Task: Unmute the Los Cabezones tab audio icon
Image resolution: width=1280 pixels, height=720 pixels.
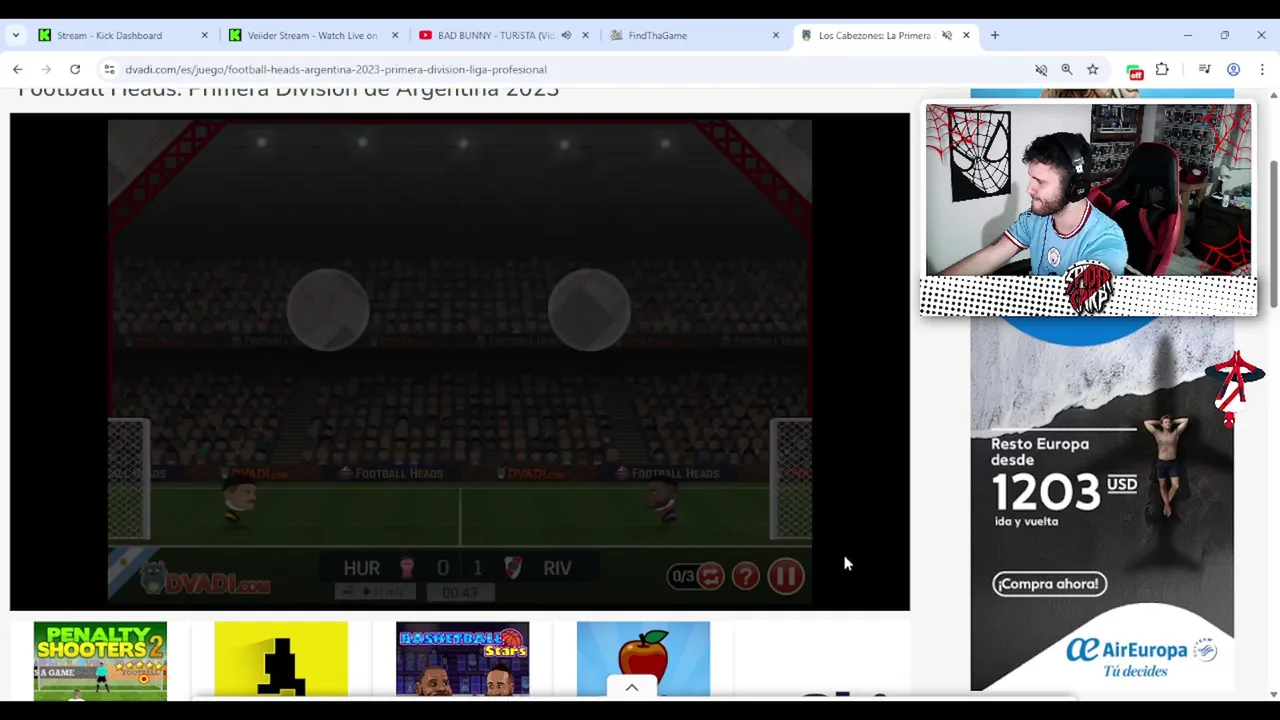Action: [x=946, y=35]
